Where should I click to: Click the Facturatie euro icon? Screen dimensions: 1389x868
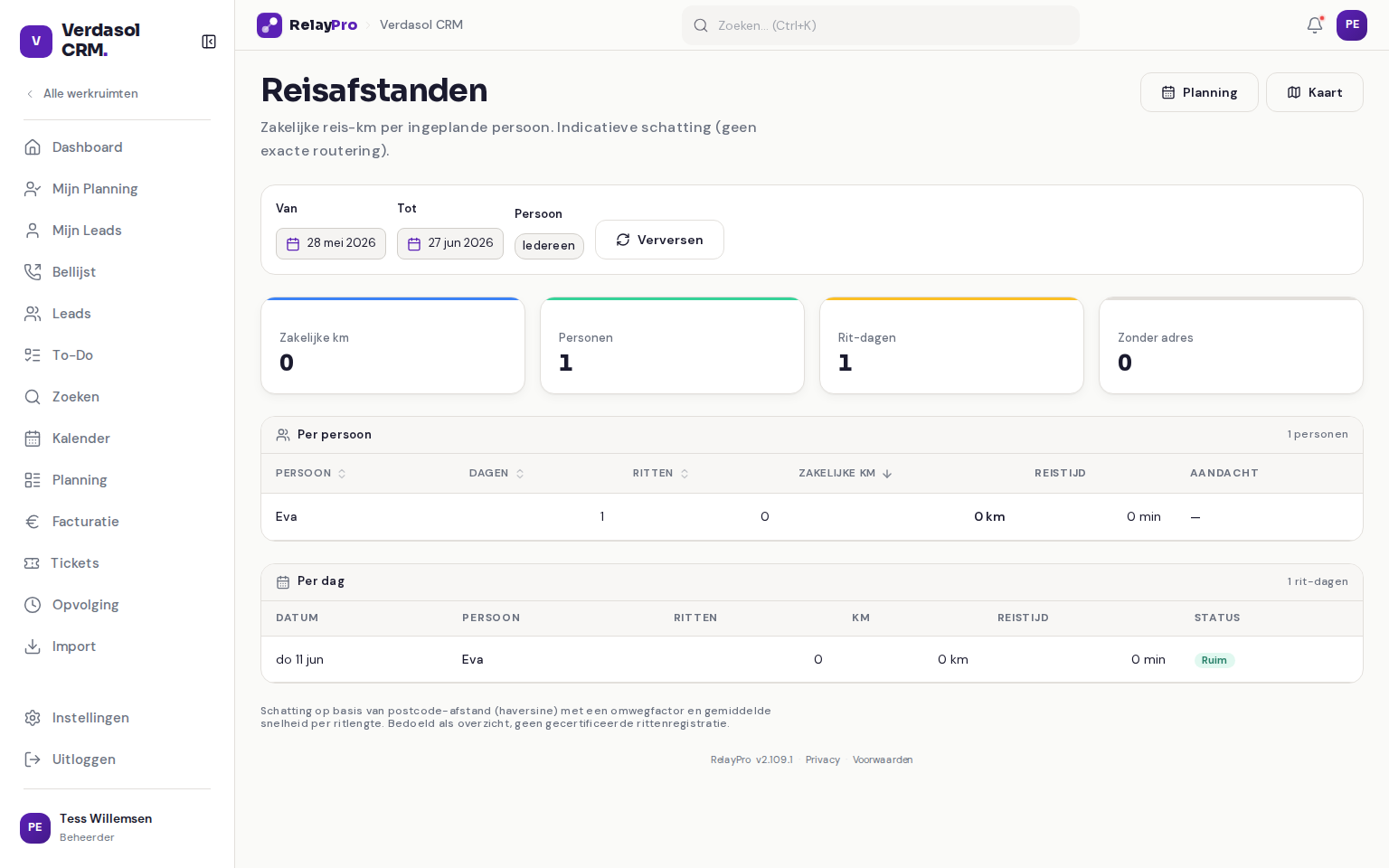[x=33, y=522]
